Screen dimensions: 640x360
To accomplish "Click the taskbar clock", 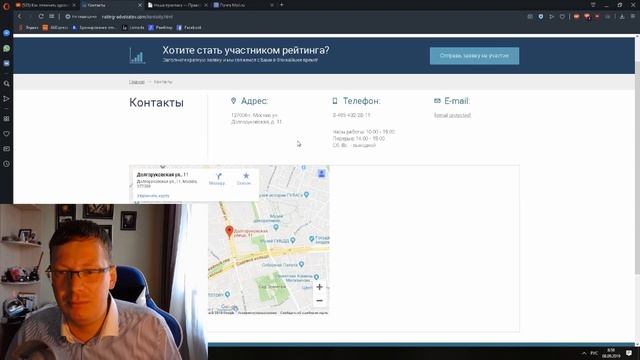I will pos(611,353).
